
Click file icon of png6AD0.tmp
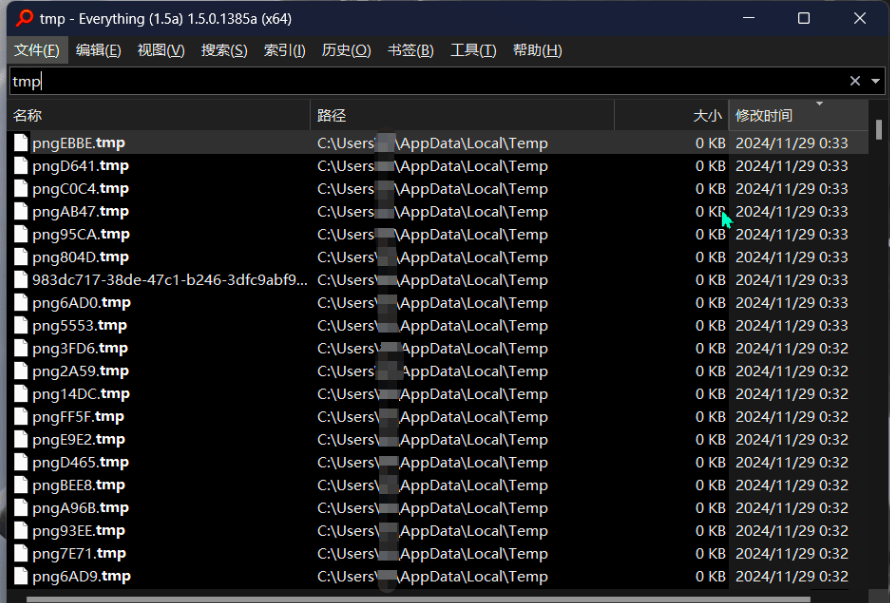click(x=21, y=302)
